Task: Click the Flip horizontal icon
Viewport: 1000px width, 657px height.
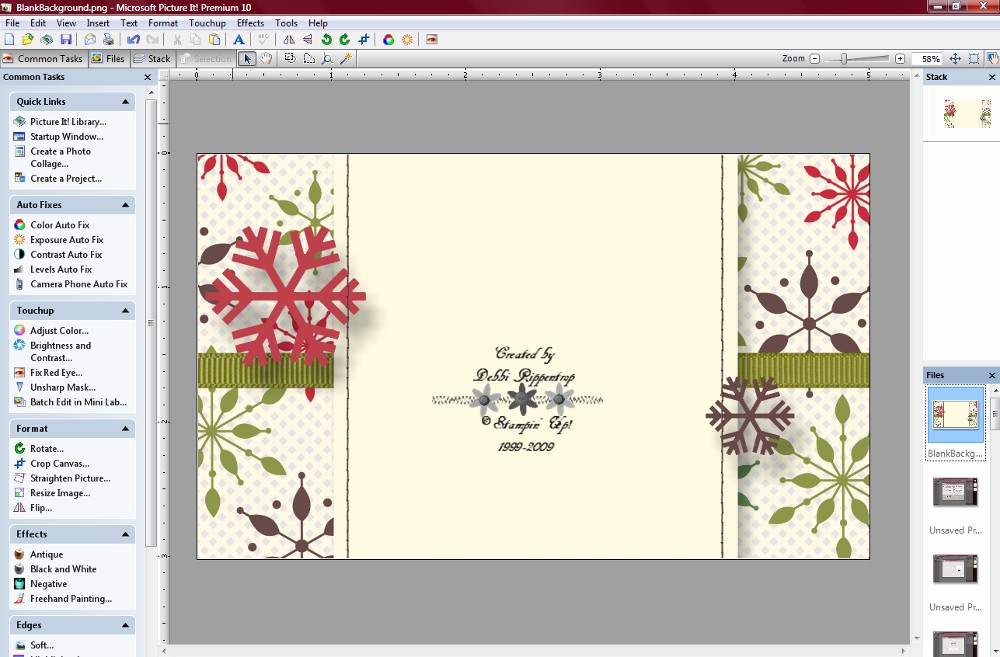Action: [289, 40]
